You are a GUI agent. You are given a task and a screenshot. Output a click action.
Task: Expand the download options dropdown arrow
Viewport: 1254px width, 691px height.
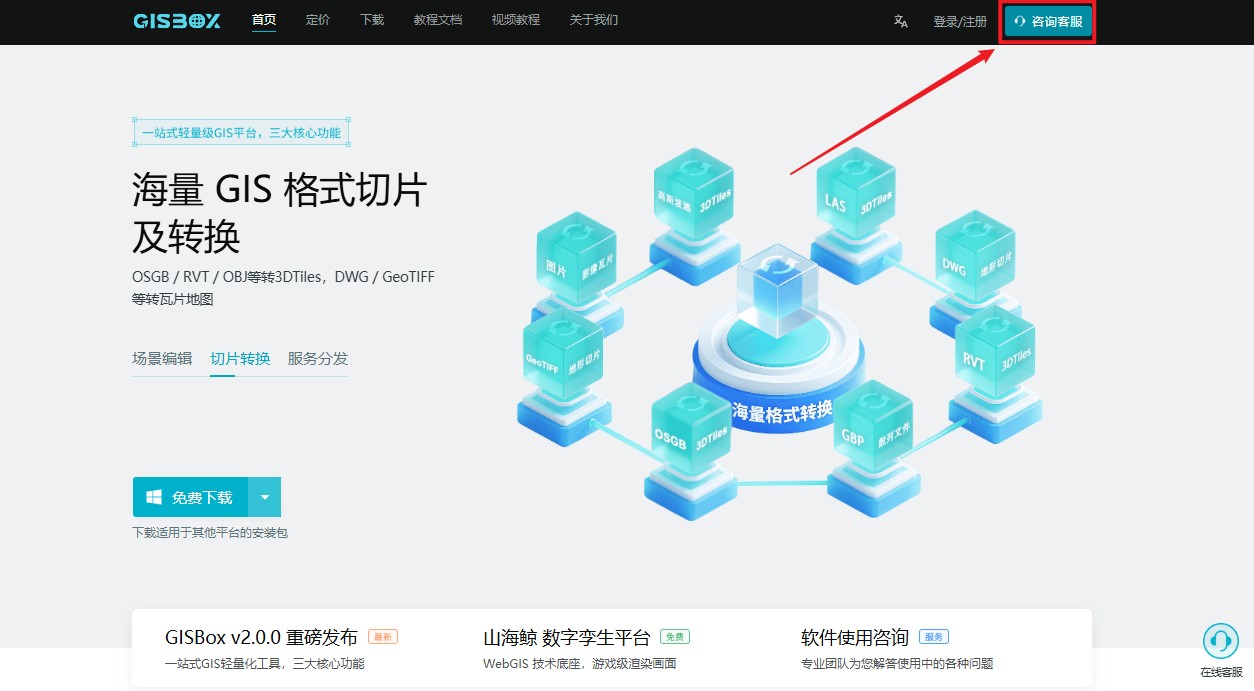(x=265, y=497)
